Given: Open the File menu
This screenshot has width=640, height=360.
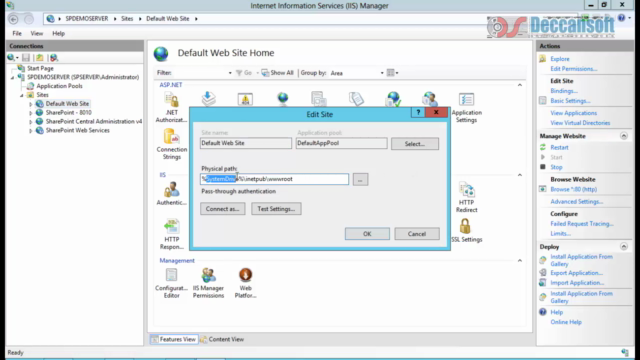Looking at the screenshot, I should pos(17,33).
